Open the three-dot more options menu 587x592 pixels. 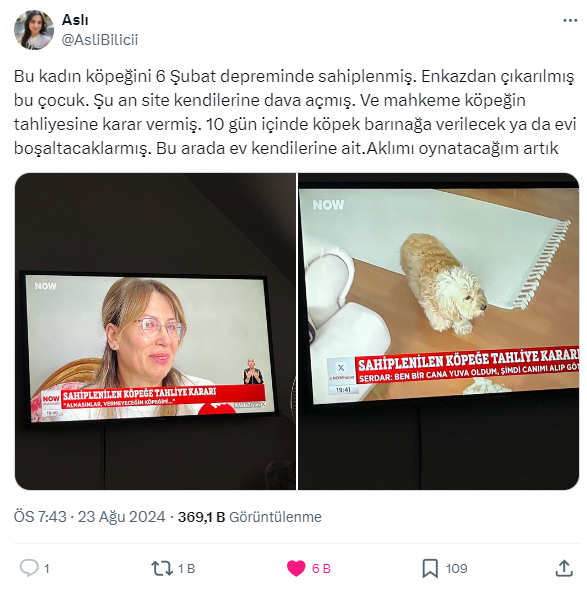[570, 20]
